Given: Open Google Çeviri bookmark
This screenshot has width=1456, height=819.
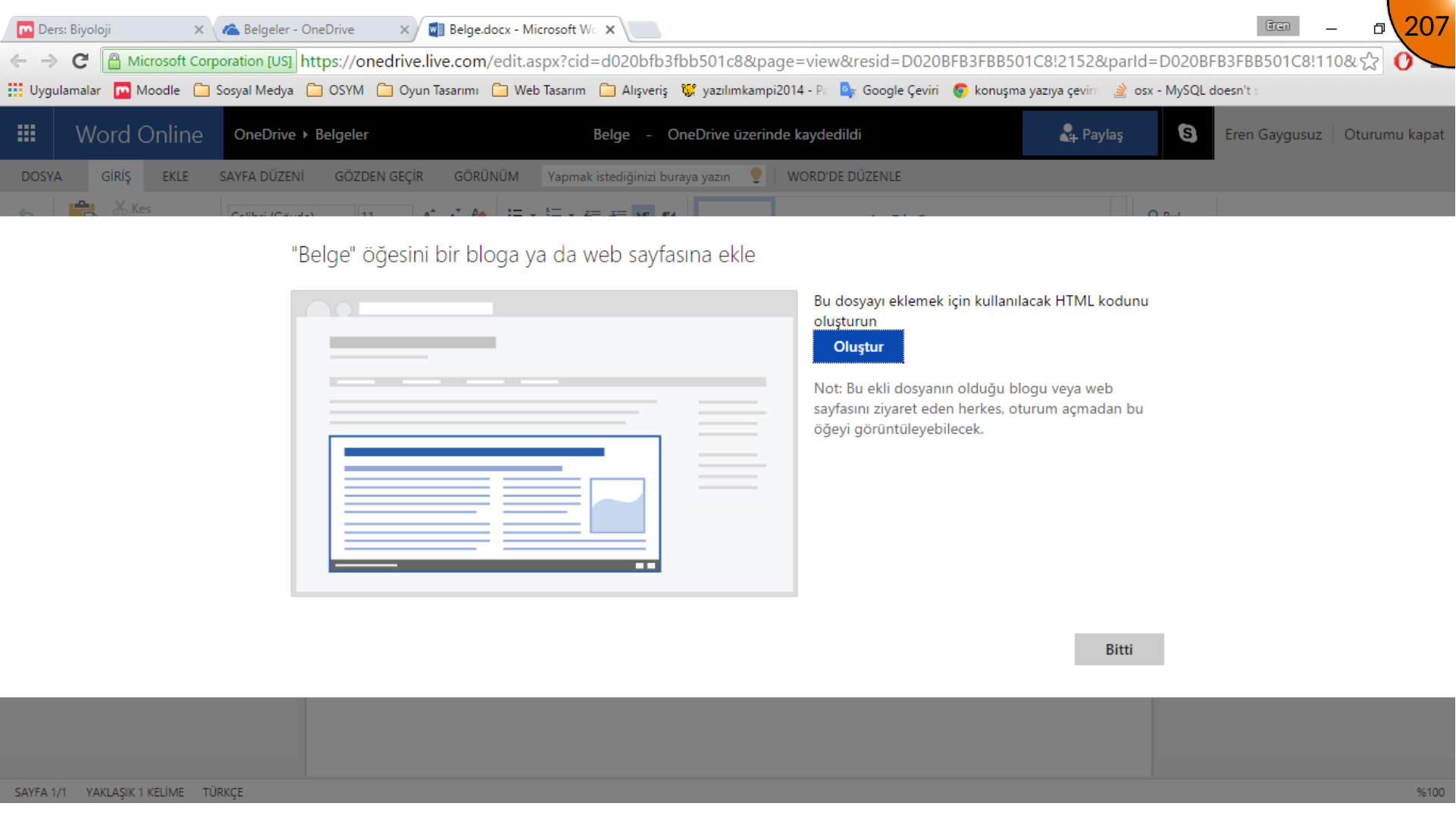Looking at the screenshot, I should 889,90.
